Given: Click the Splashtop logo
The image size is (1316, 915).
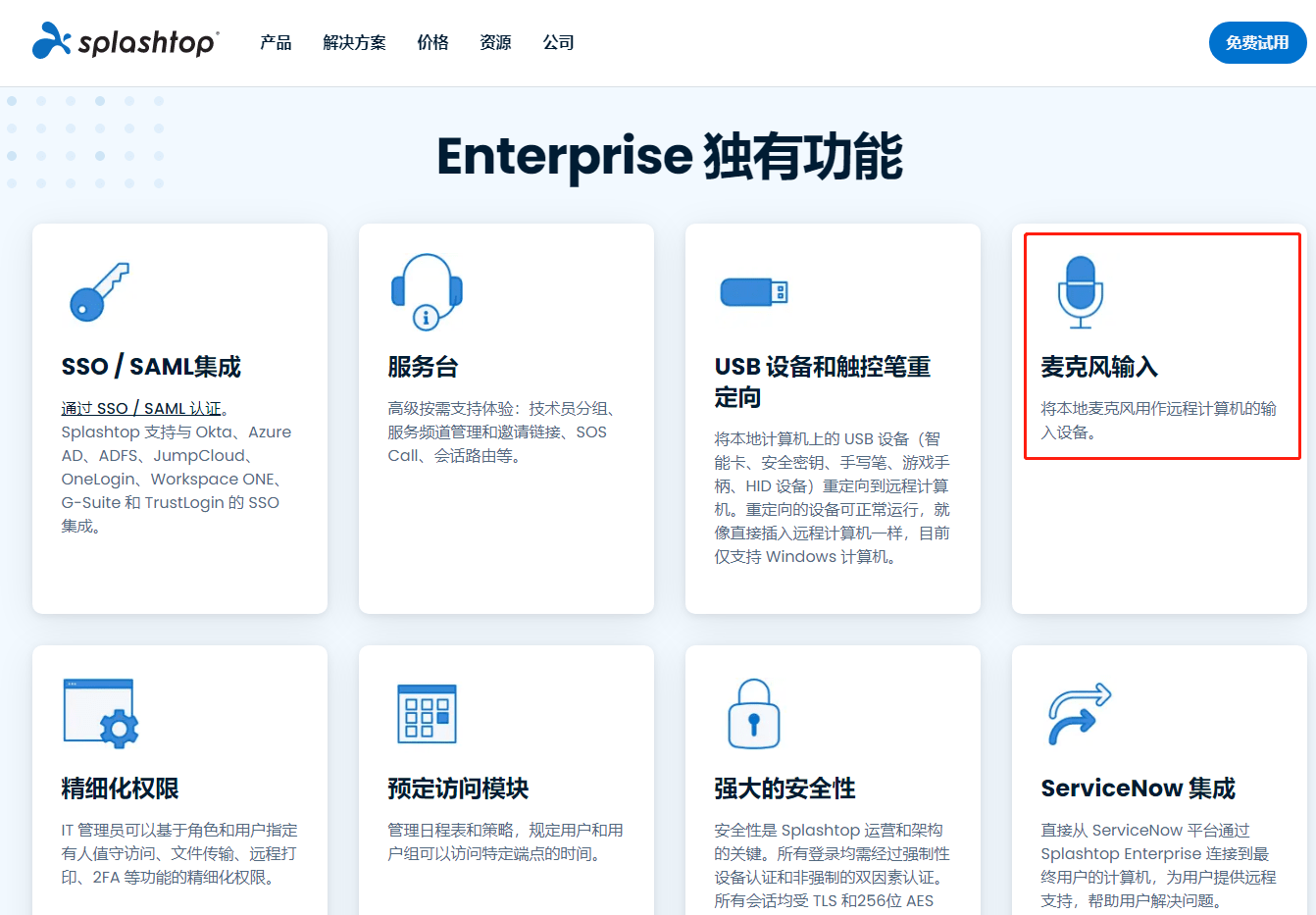Looking at the screenshot, I should click(x=126, y=41).
